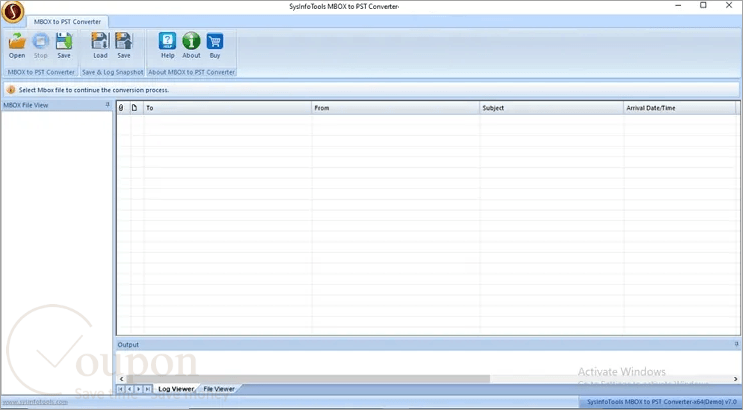
Task: Click the document icon column header
Action: click(135, 108)
